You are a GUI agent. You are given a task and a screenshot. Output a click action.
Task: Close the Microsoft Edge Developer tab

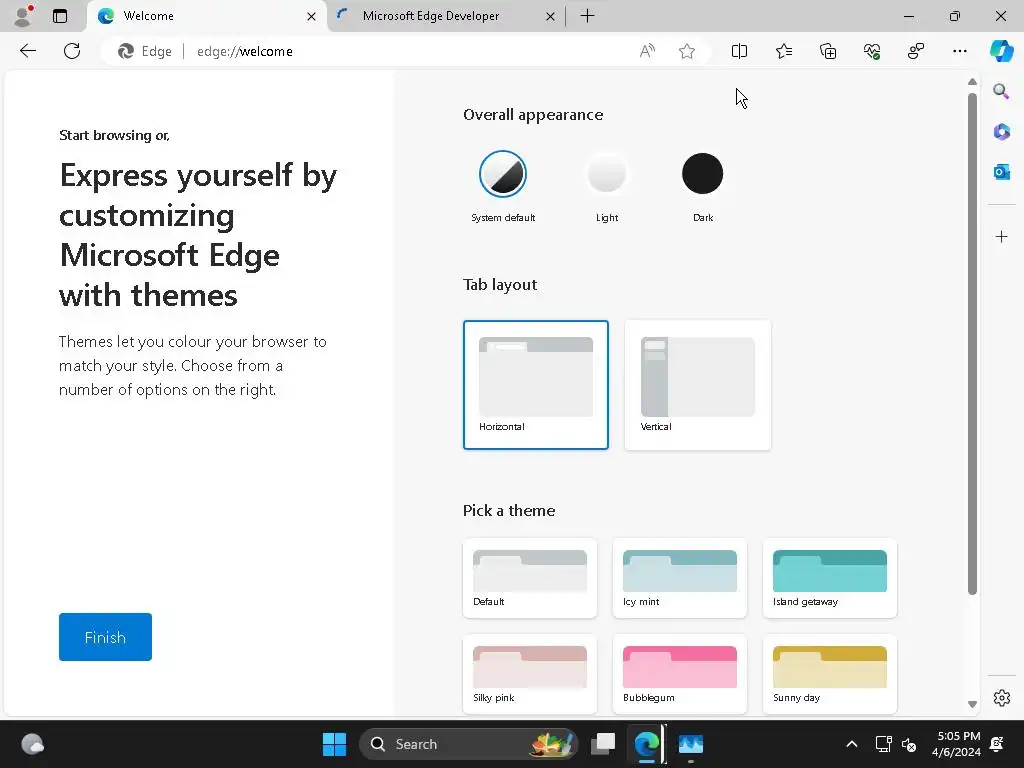pyautogui.click(x=551, y=16)
